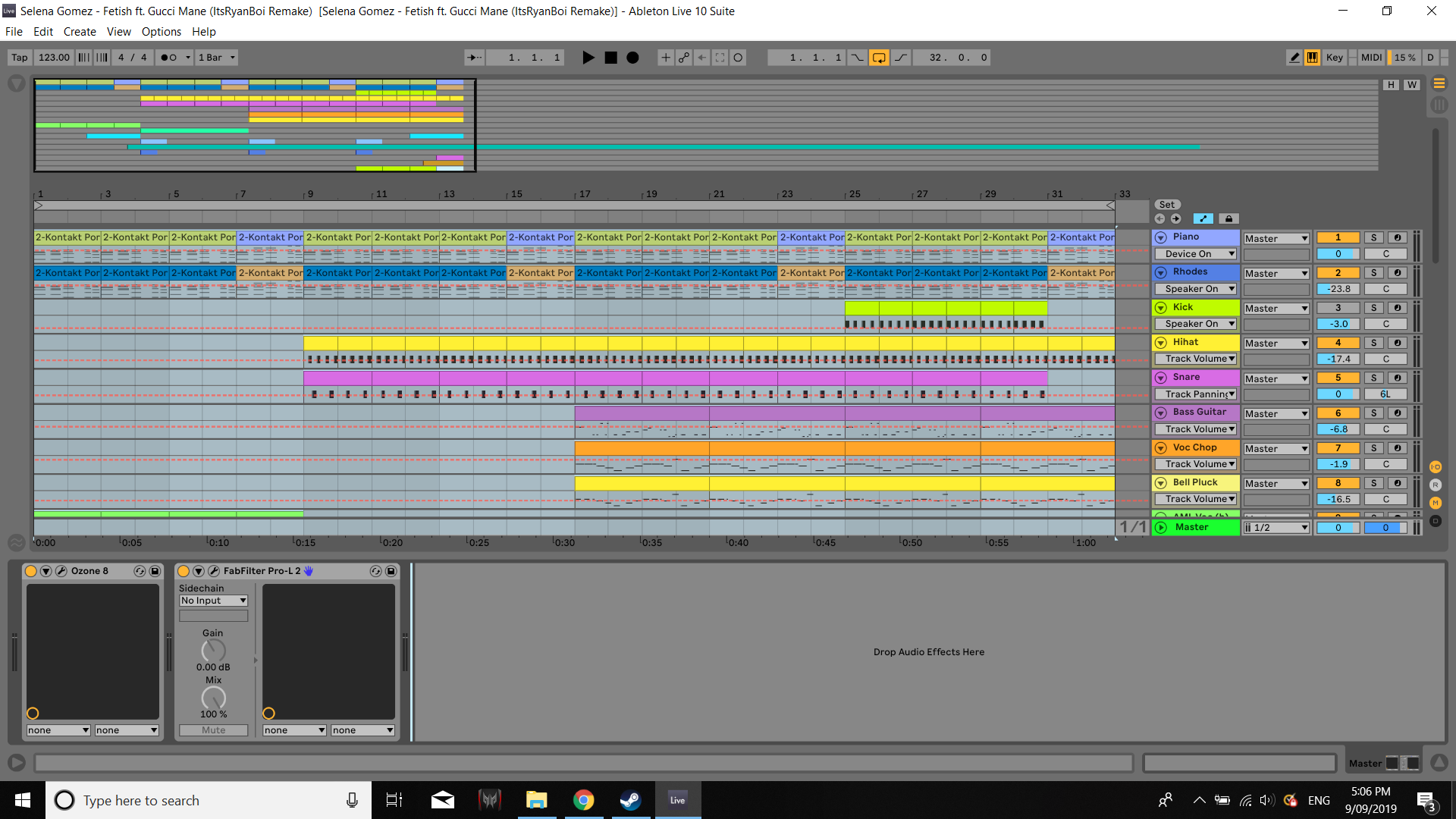Open Sidechain No Input dropdown

213,601
